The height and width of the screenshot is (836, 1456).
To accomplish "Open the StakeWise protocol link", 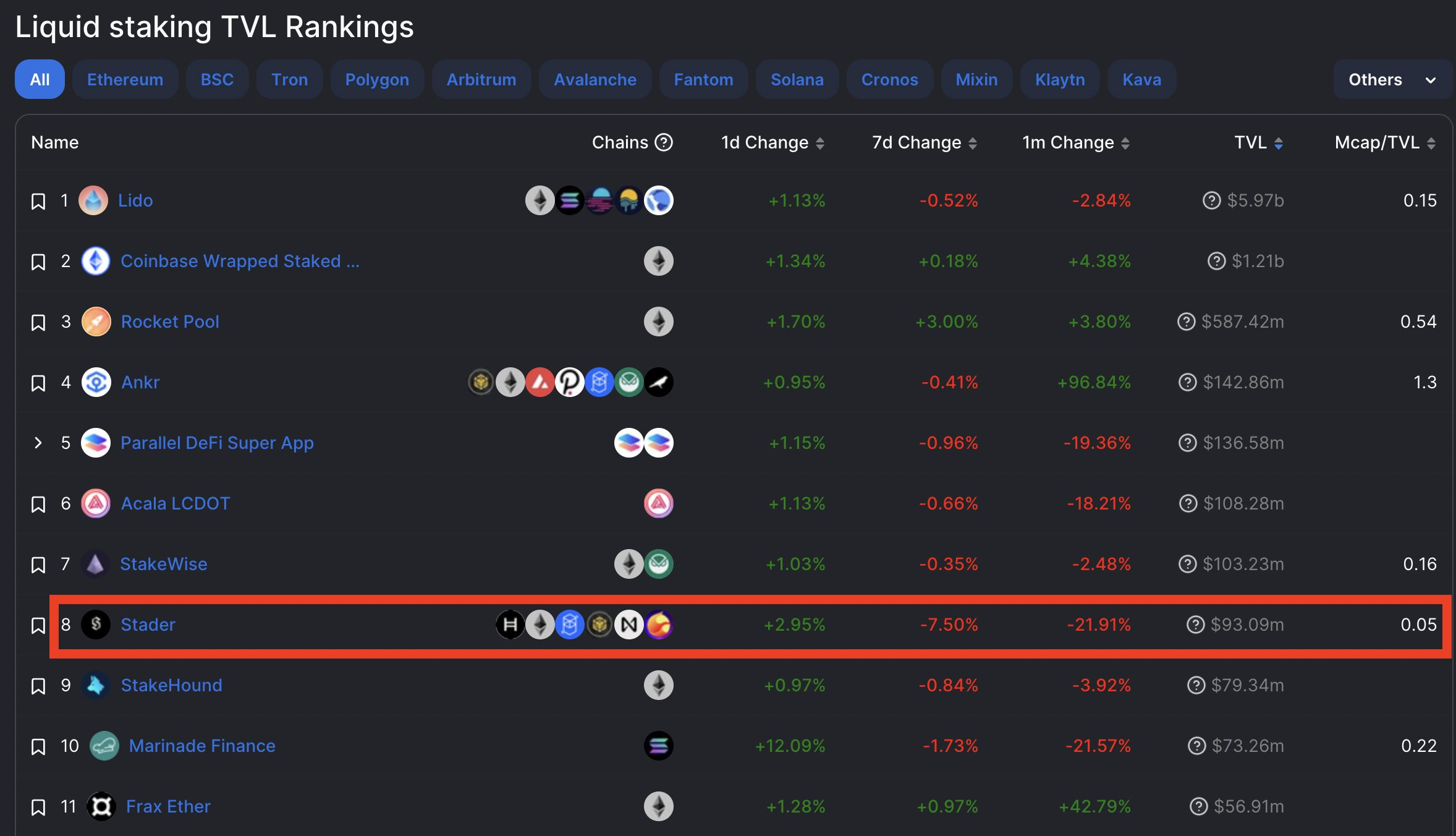I will coord(164,564).
